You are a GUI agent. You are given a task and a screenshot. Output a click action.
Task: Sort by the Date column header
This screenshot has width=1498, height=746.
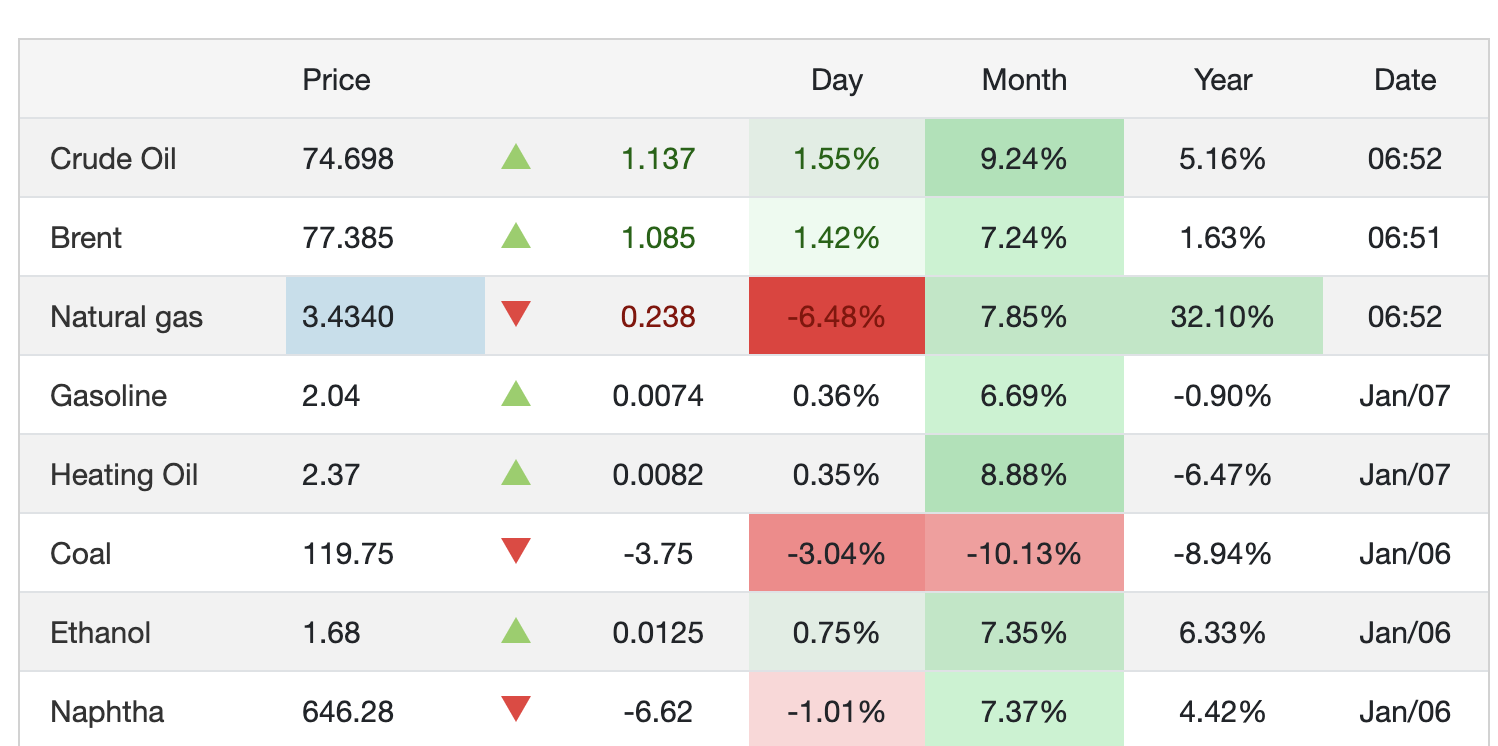pyautogui.click(x=1405, y=80)
